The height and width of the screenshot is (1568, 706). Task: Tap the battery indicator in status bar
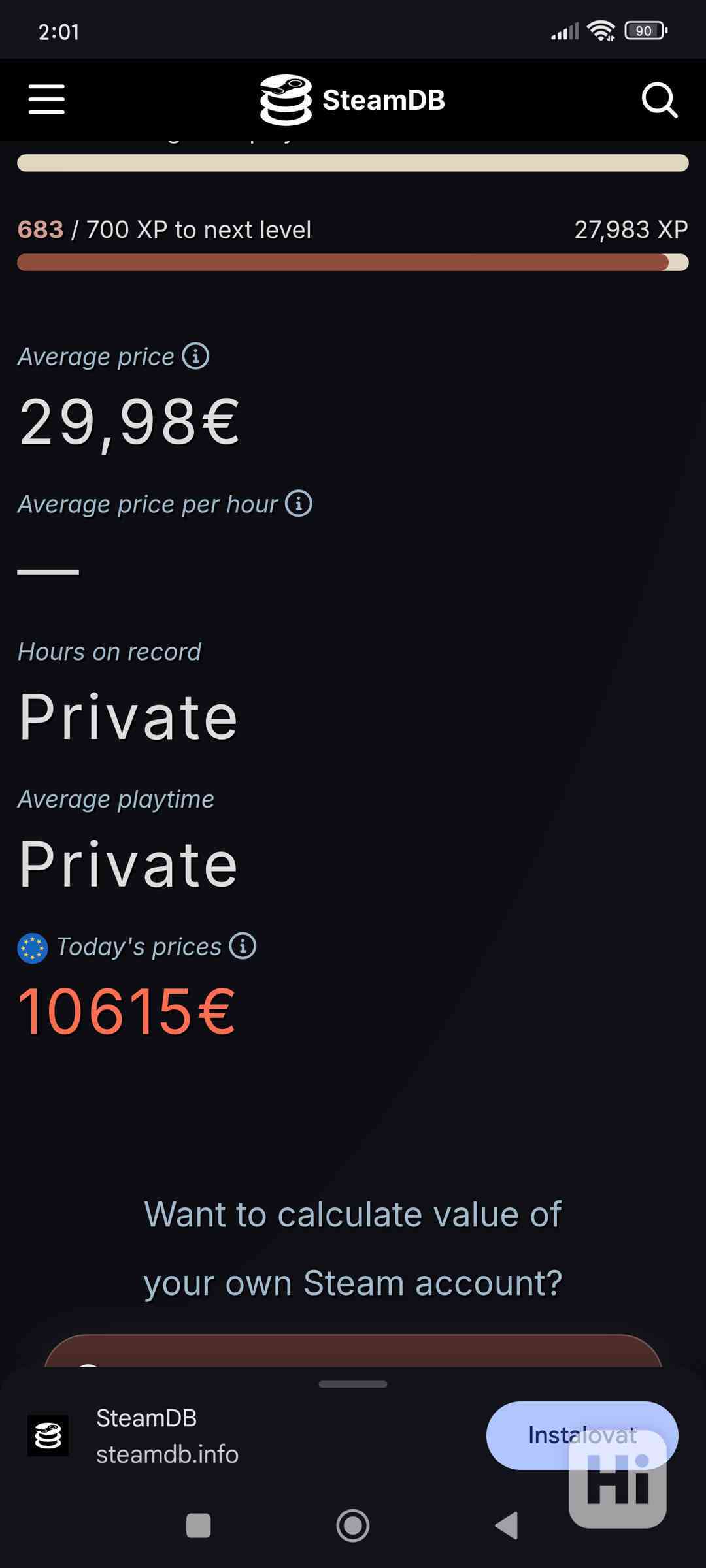(x=645, y=31)
